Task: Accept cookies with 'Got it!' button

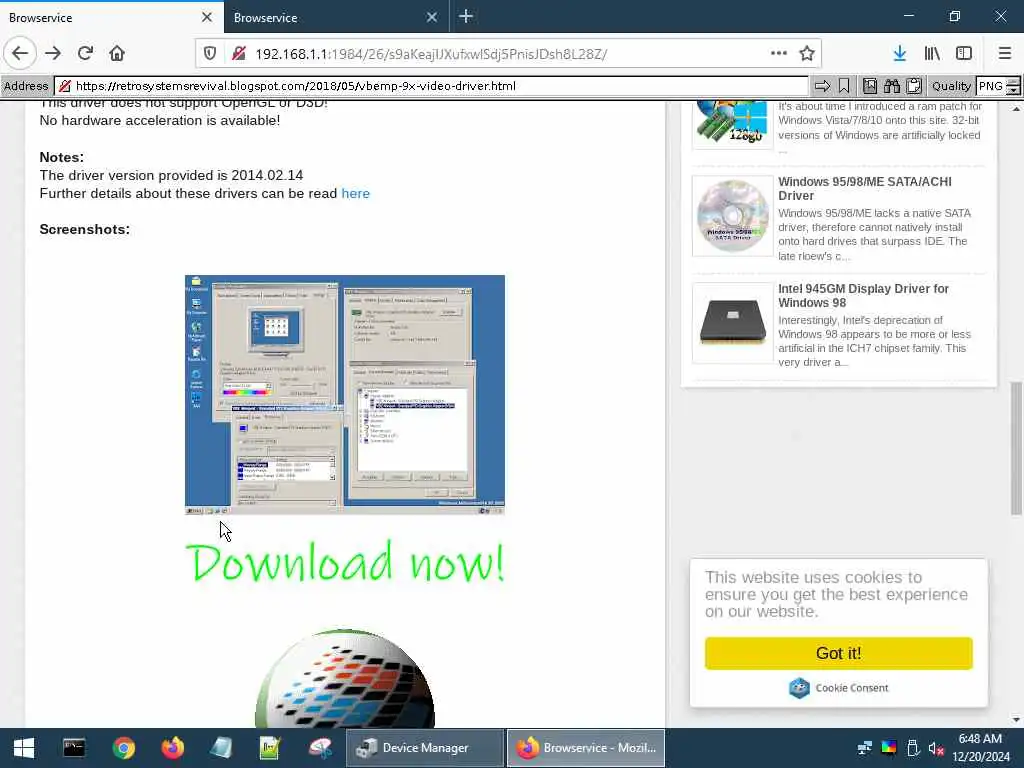Action: (839, 653)
